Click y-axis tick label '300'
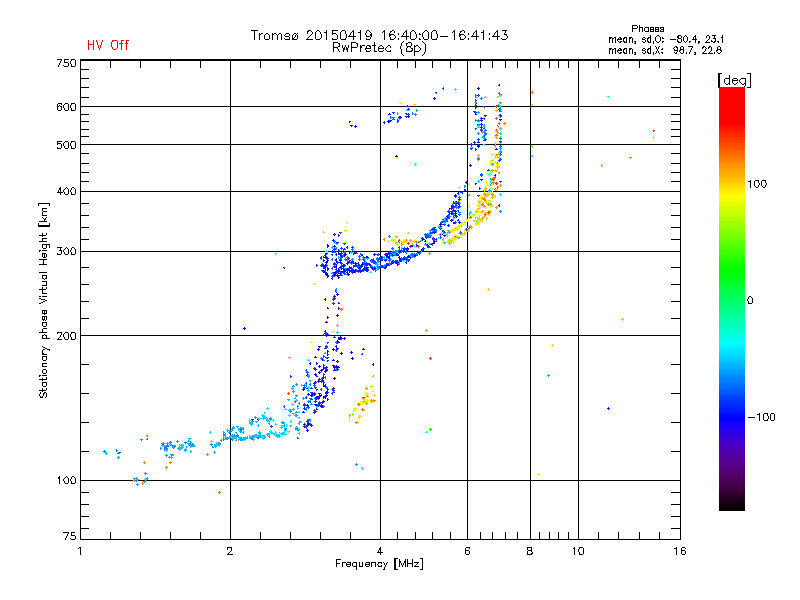 pos(66,252)
